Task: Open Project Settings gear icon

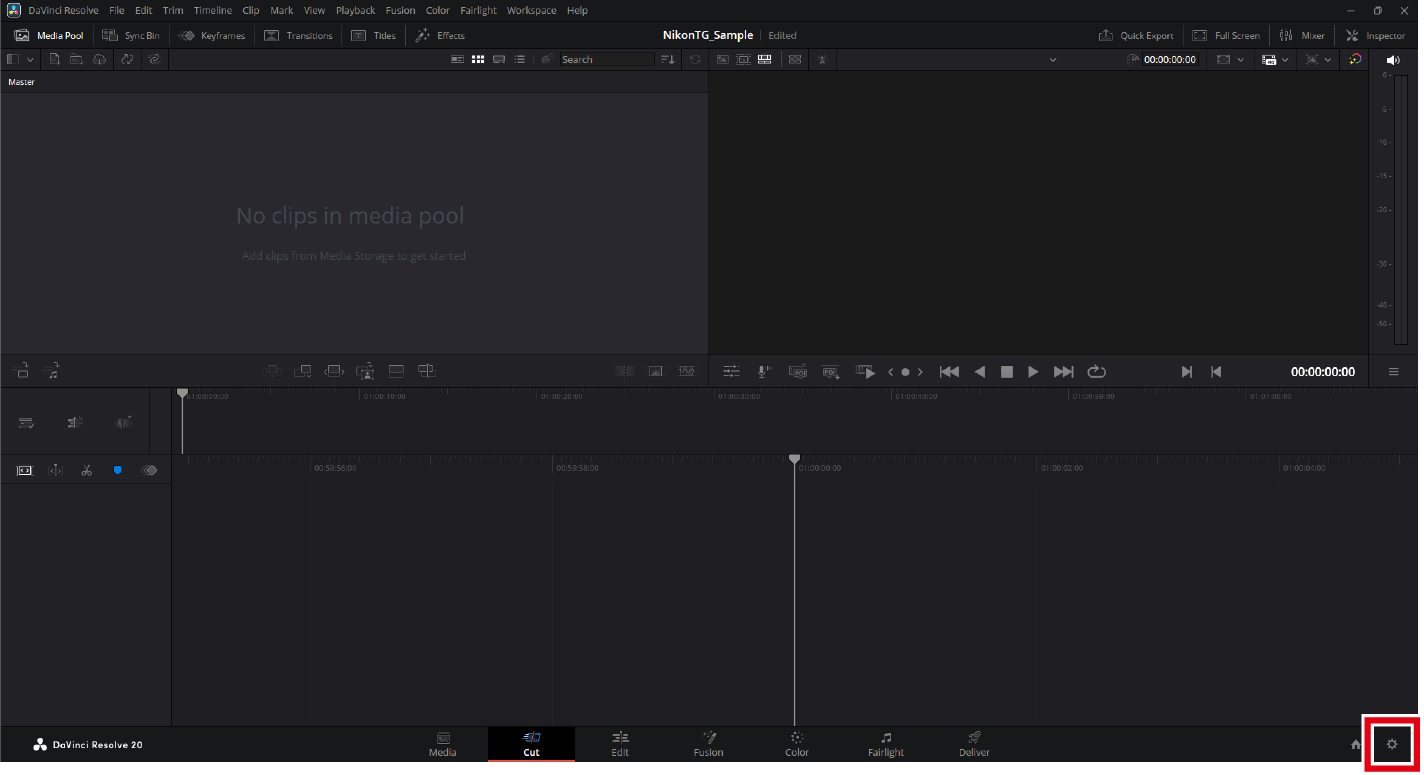Action: click(x=1391, y=744)
